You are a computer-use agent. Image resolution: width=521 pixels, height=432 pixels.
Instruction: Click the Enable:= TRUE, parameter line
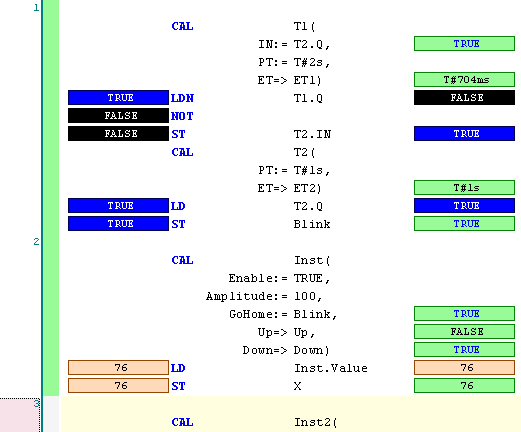[279, 278]
